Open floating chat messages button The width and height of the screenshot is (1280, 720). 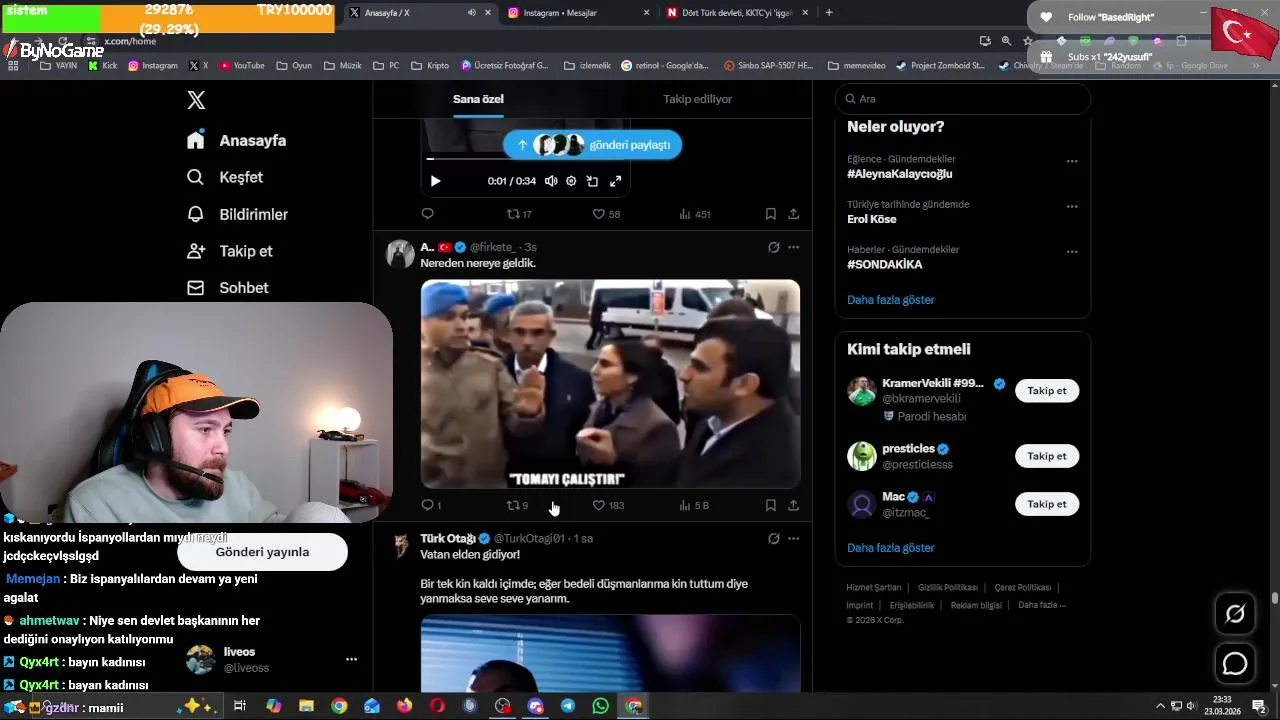pyautogui.click(x=1235, y=664)
